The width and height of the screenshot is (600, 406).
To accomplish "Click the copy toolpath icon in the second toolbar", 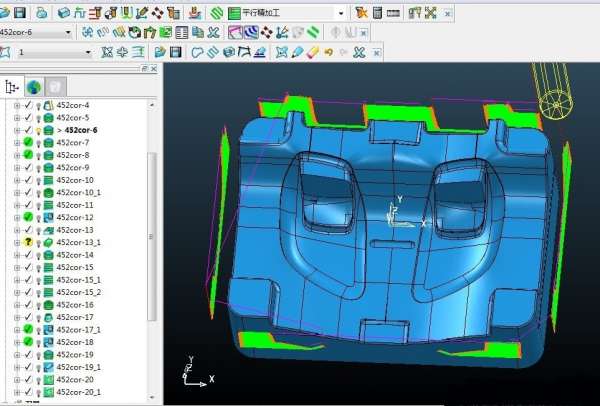I will [198, 33].
